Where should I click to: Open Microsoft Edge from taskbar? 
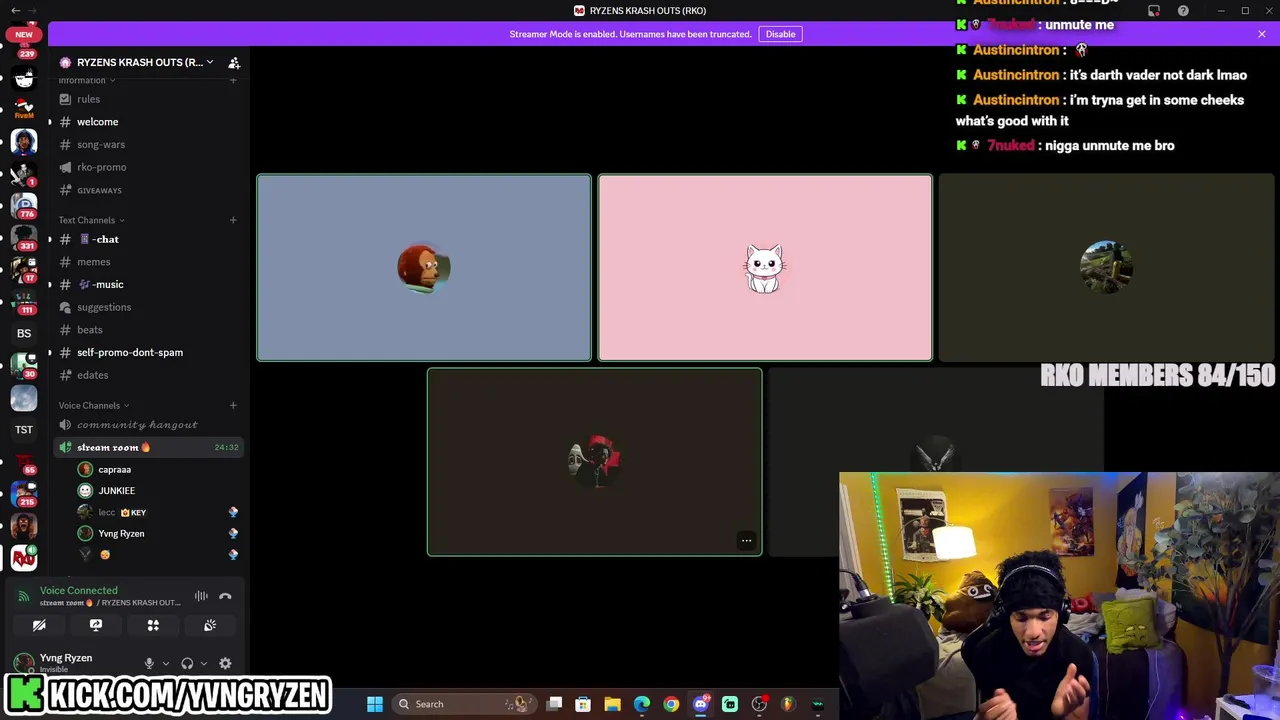coord(642,704)
